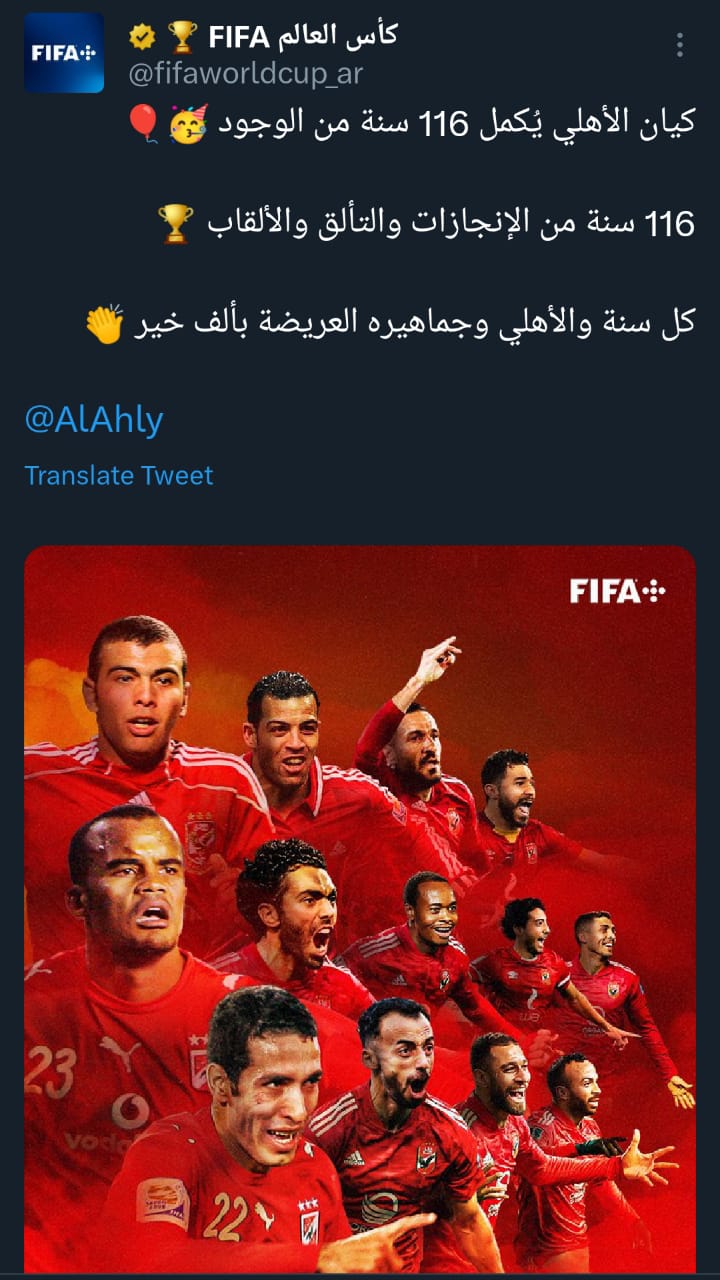This screenshot has height=1280, width=720.
Task: Open the three-dot tweet options menu
Action: pyautogui.click(x=680, y=45)
